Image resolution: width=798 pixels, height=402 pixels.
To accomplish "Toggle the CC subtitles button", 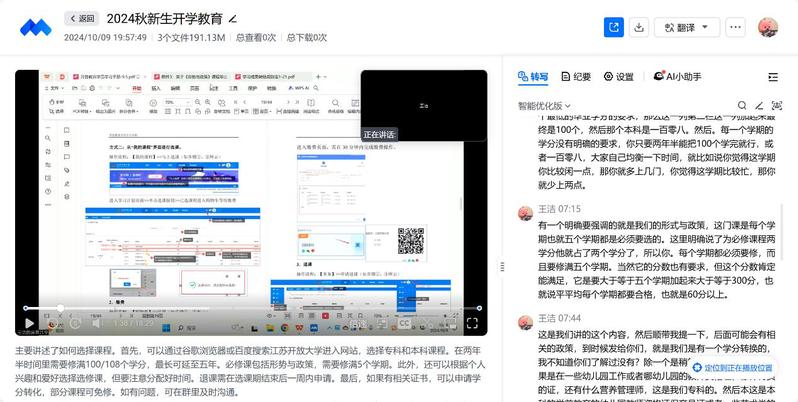I will [405, 323].
